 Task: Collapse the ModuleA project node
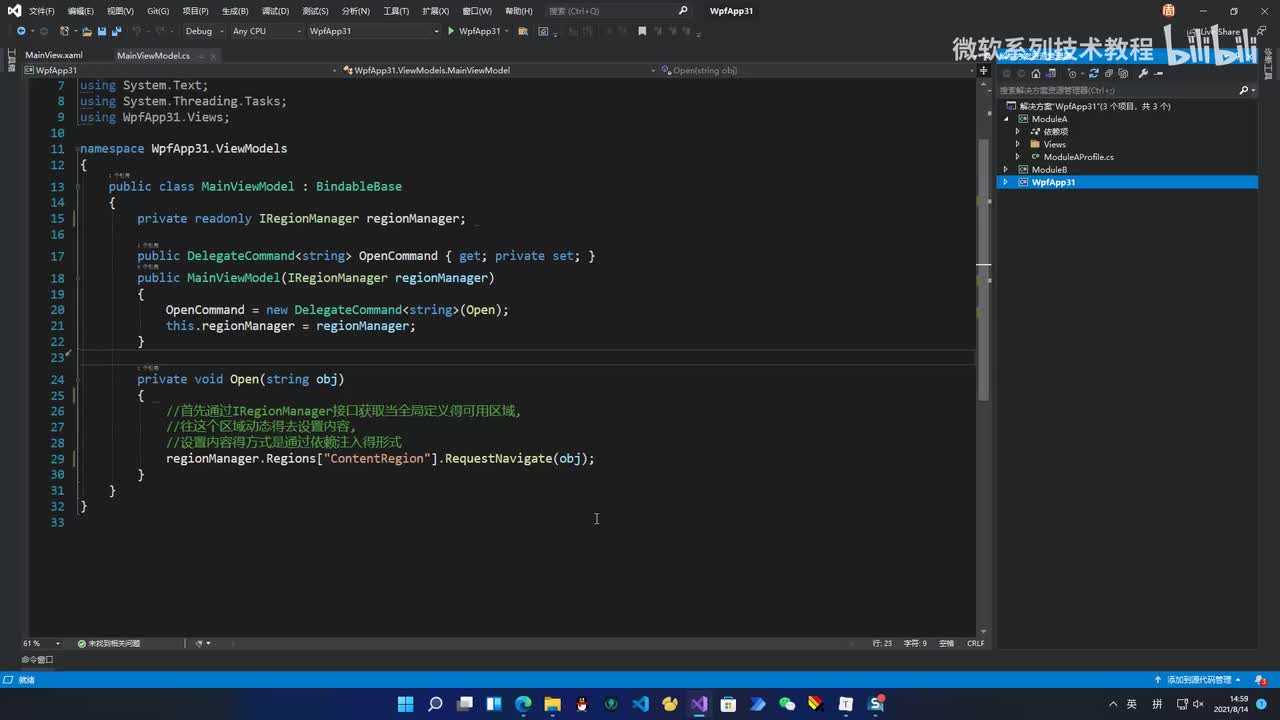click(x=1007, y=119)
